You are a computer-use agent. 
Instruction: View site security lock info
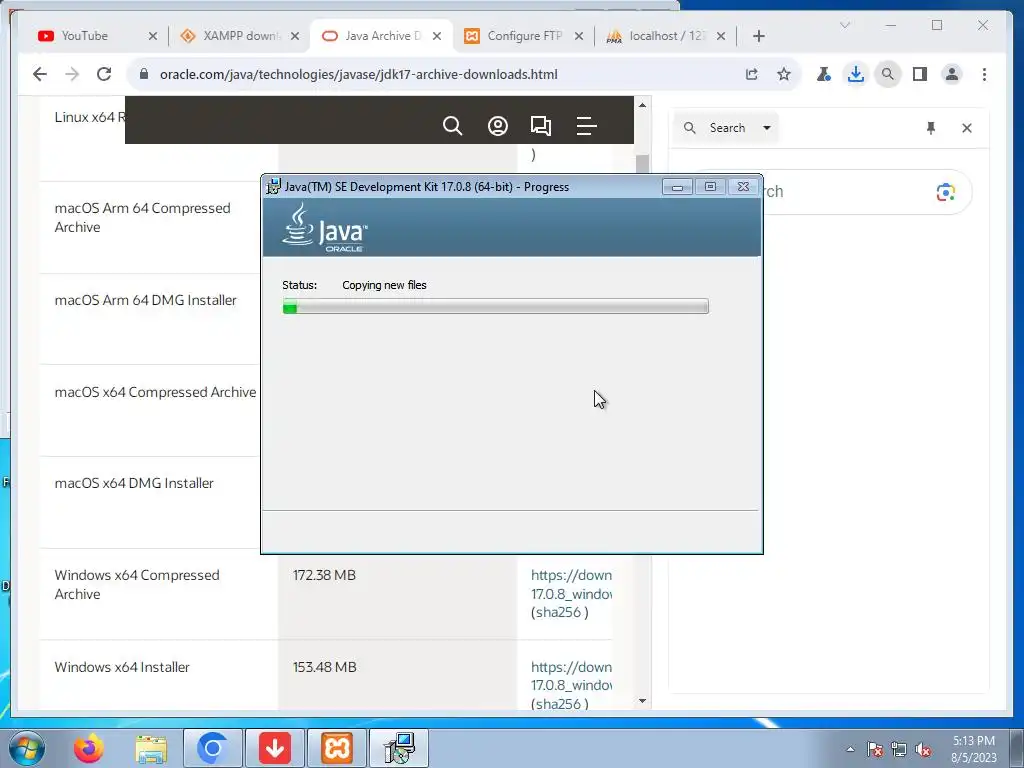pos(144,74)
